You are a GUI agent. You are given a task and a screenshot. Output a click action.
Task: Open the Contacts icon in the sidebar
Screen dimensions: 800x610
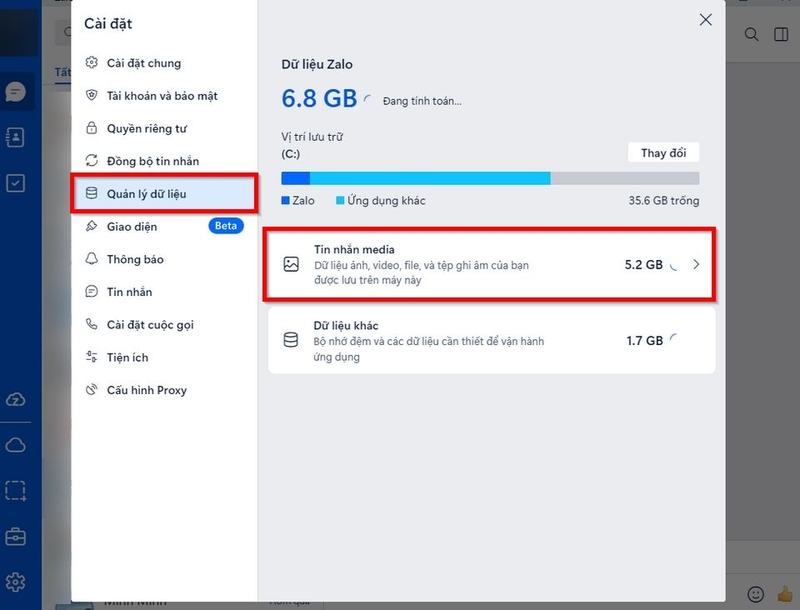(15, 137)
